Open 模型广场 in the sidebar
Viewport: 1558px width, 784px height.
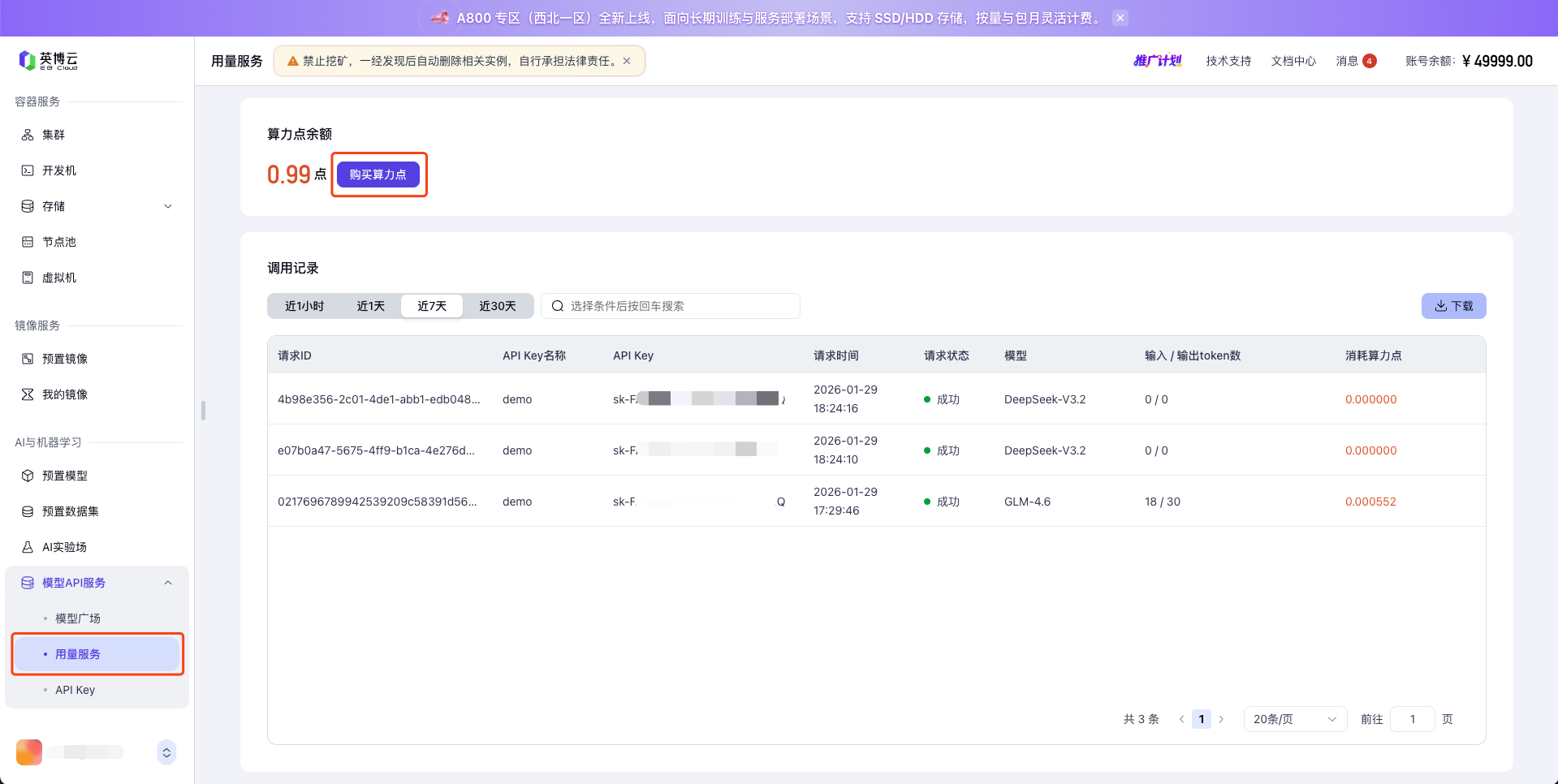click(78, 618)
